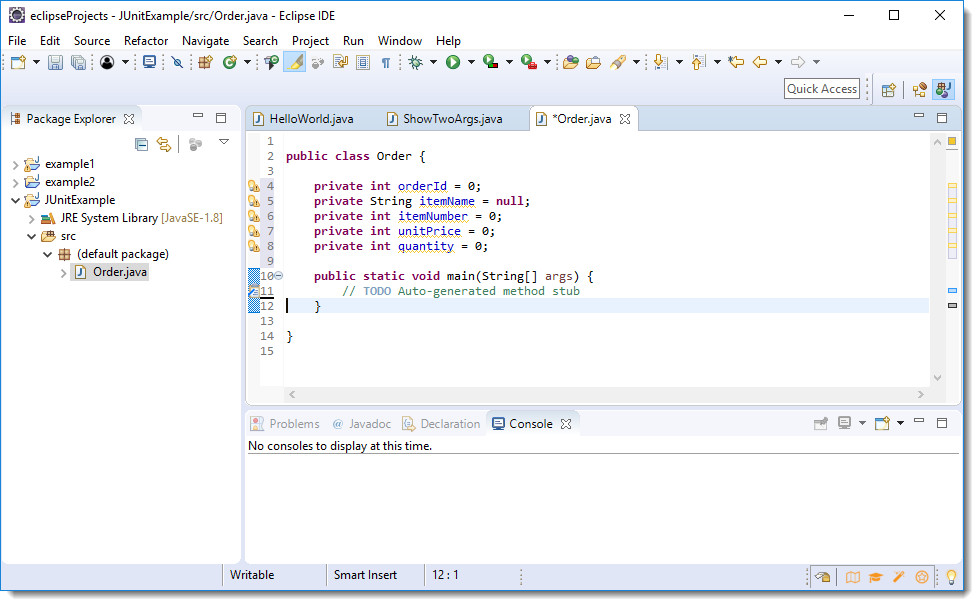Close the Console view tab
The height and width of the screenshot is (606, 979).
(x=566, y=424)
